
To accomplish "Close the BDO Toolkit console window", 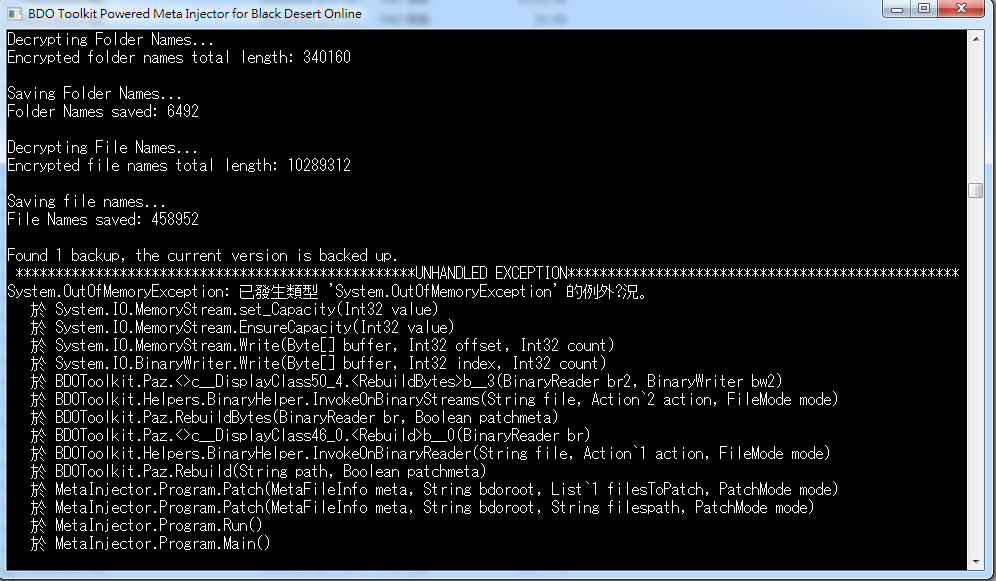I will coord(963,9).
